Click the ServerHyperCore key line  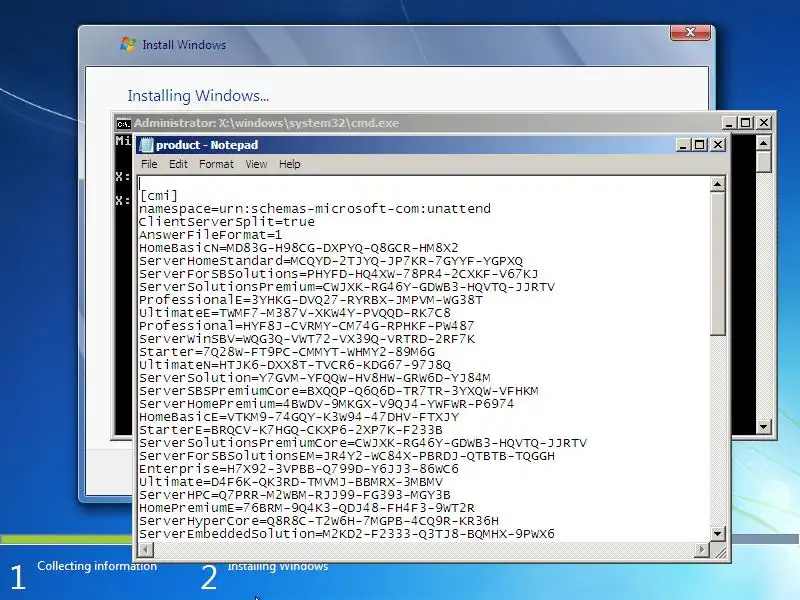click(319, 521)
